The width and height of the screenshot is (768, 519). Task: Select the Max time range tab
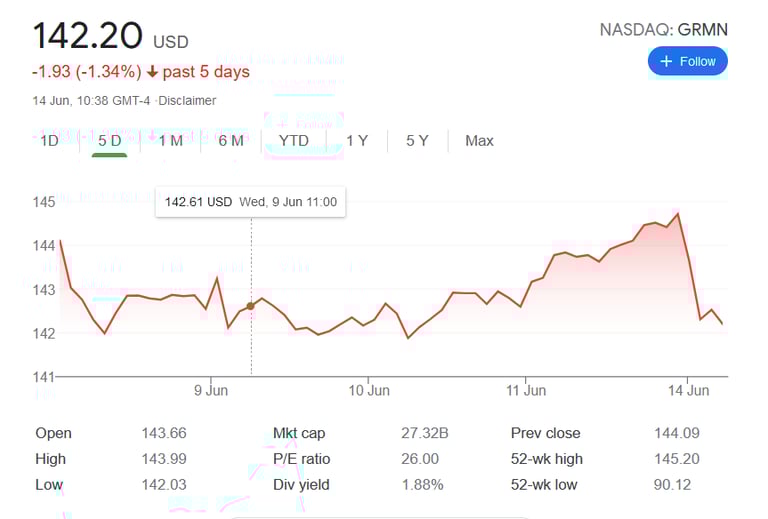tap(479, 141)
